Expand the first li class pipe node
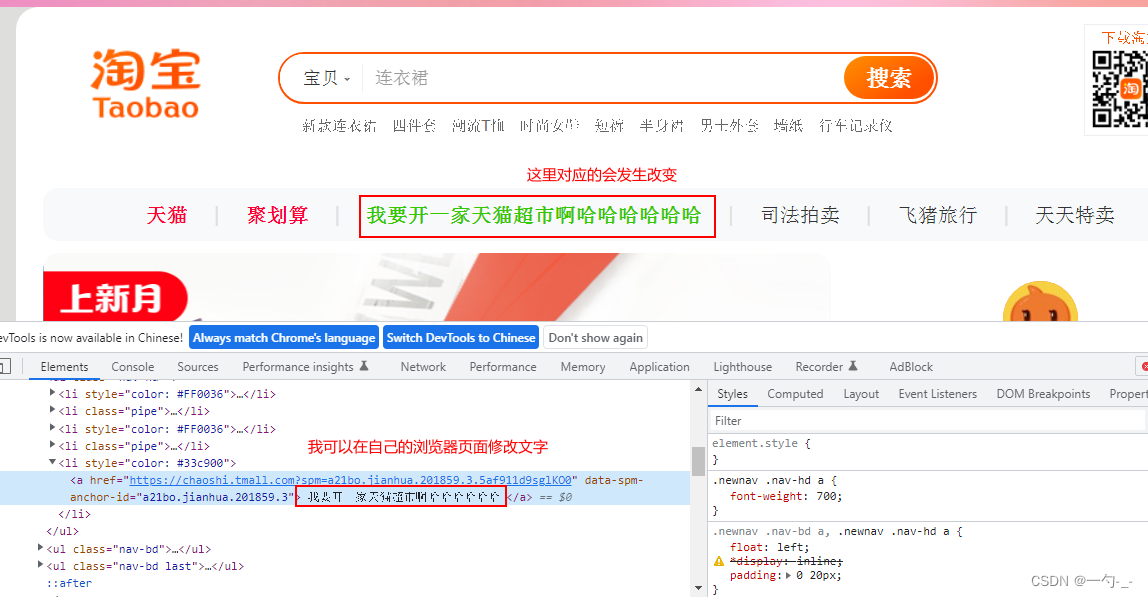The image size is (1148, 597). point(52,410)
